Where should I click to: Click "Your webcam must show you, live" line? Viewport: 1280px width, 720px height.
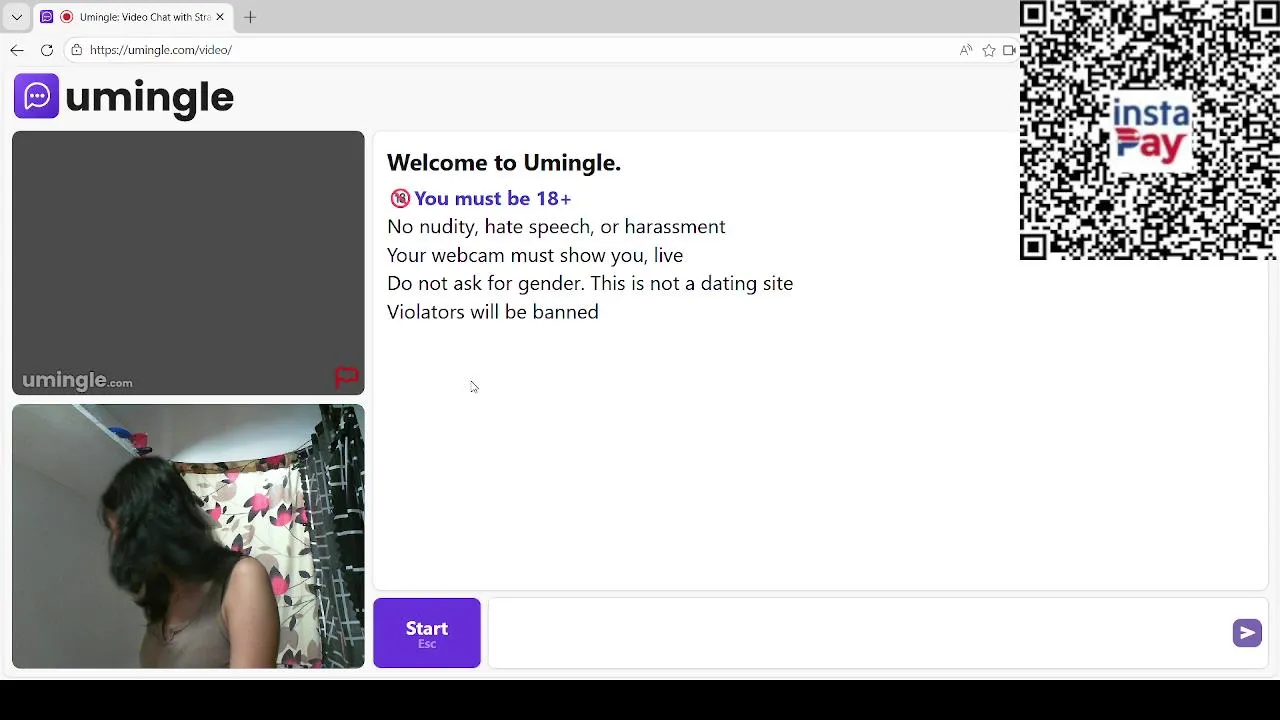click(535, 255)
